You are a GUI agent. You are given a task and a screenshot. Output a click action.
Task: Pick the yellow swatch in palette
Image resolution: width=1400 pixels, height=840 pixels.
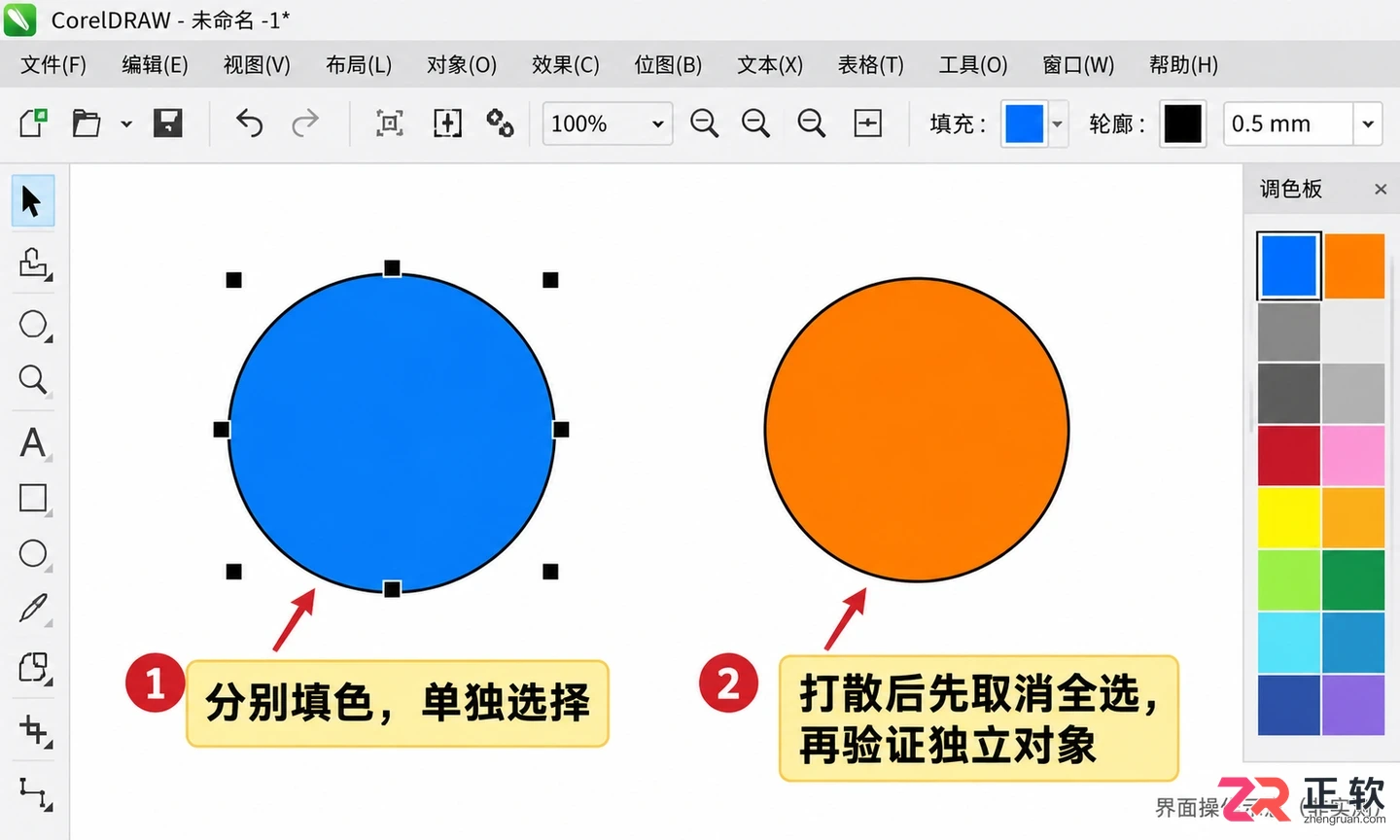pyautogui.click(x=1289, y=517)
